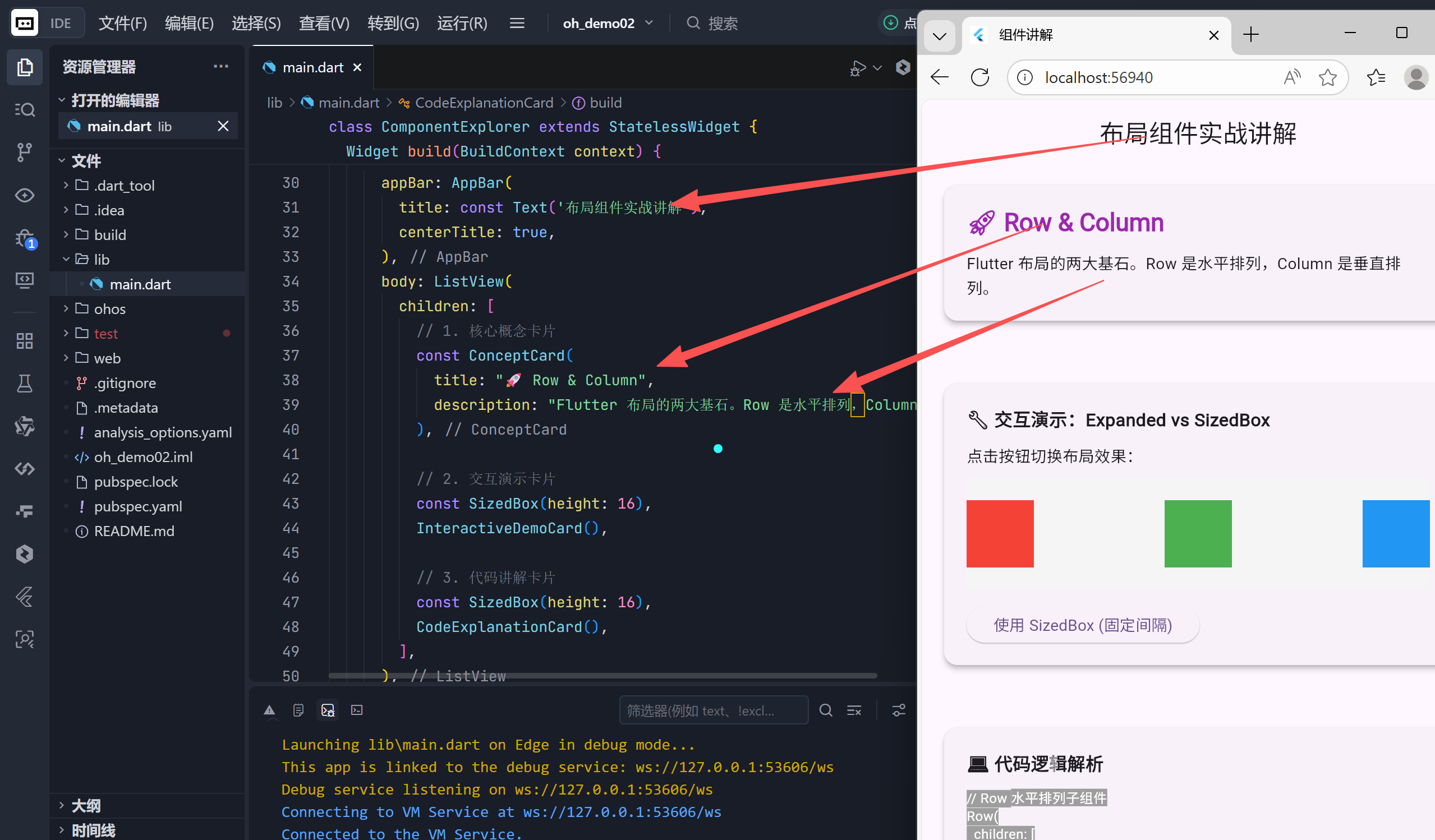Viewport: 1435px width, 840px height.
Task: Click the search icon in console filter
Action: 825,710
